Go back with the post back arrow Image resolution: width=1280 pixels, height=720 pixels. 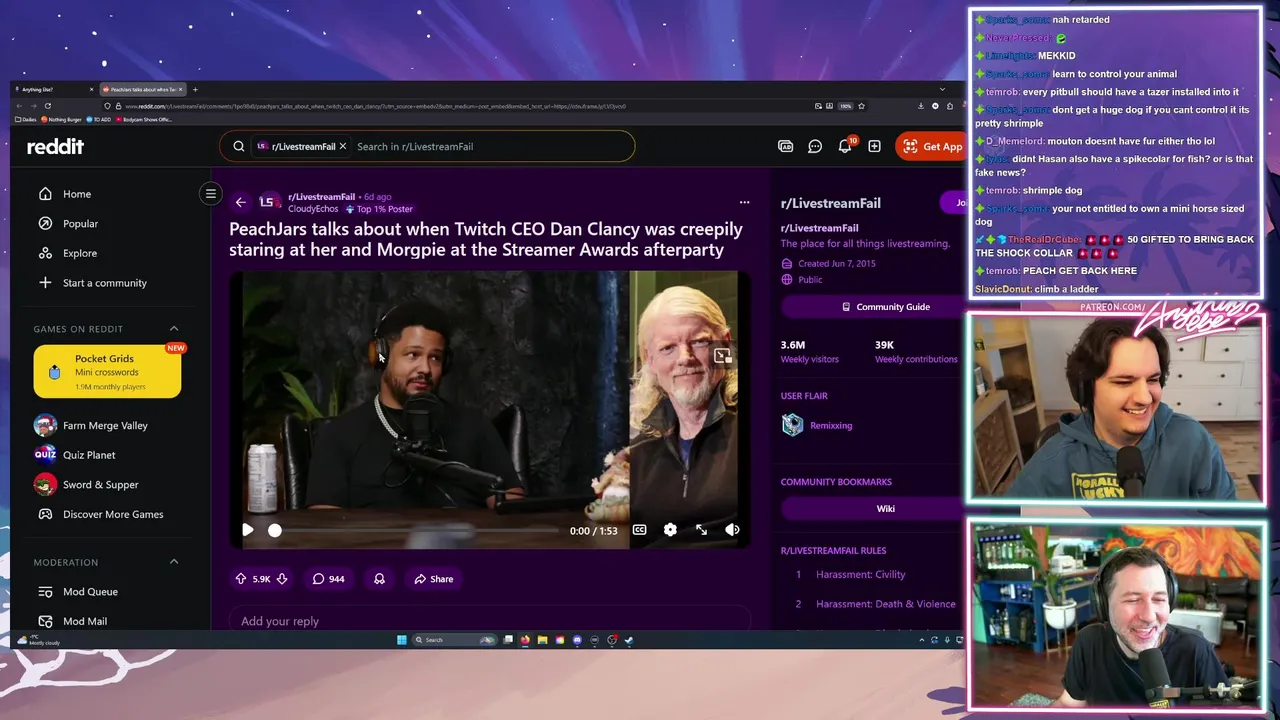point(240,202)
